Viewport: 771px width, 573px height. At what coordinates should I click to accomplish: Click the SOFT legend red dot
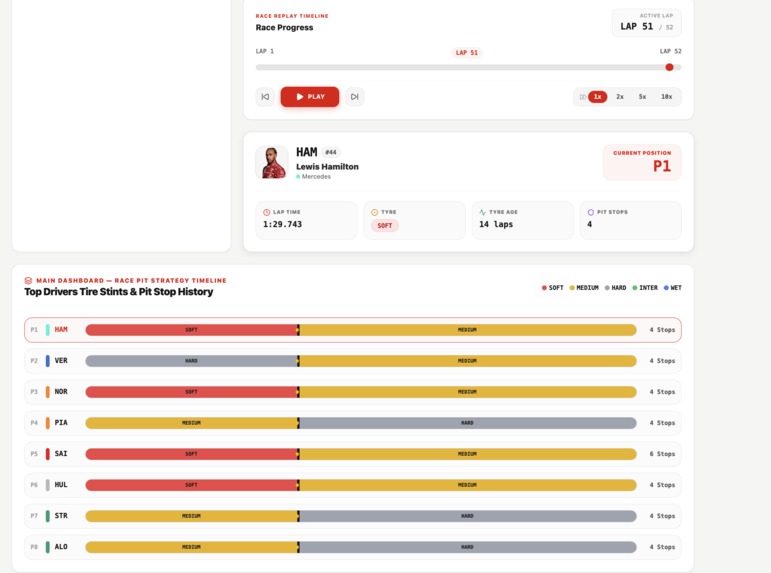tap(544, 288)
